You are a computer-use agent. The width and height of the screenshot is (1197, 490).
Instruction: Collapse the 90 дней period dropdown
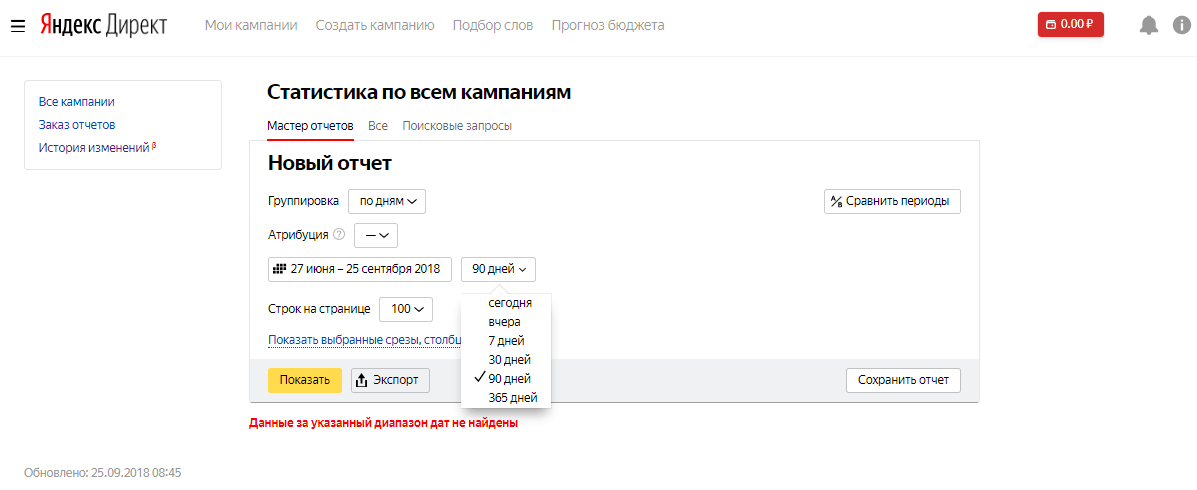click(x=498, y=269)
